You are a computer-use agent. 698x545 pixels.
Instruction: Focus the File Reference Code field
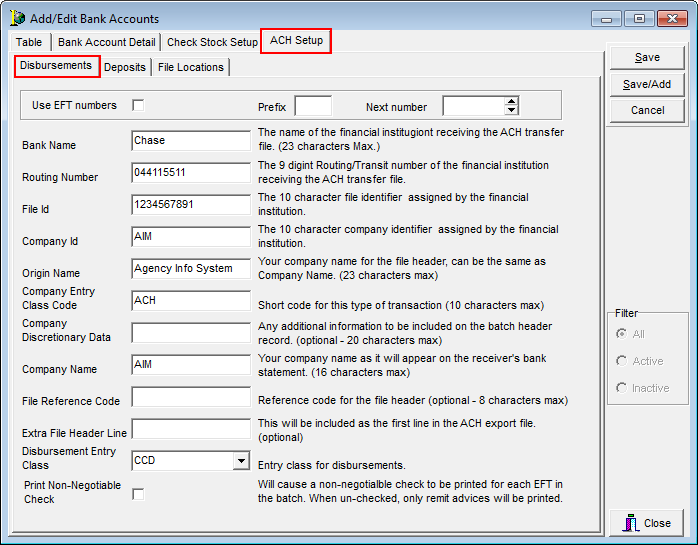[190, 397]
